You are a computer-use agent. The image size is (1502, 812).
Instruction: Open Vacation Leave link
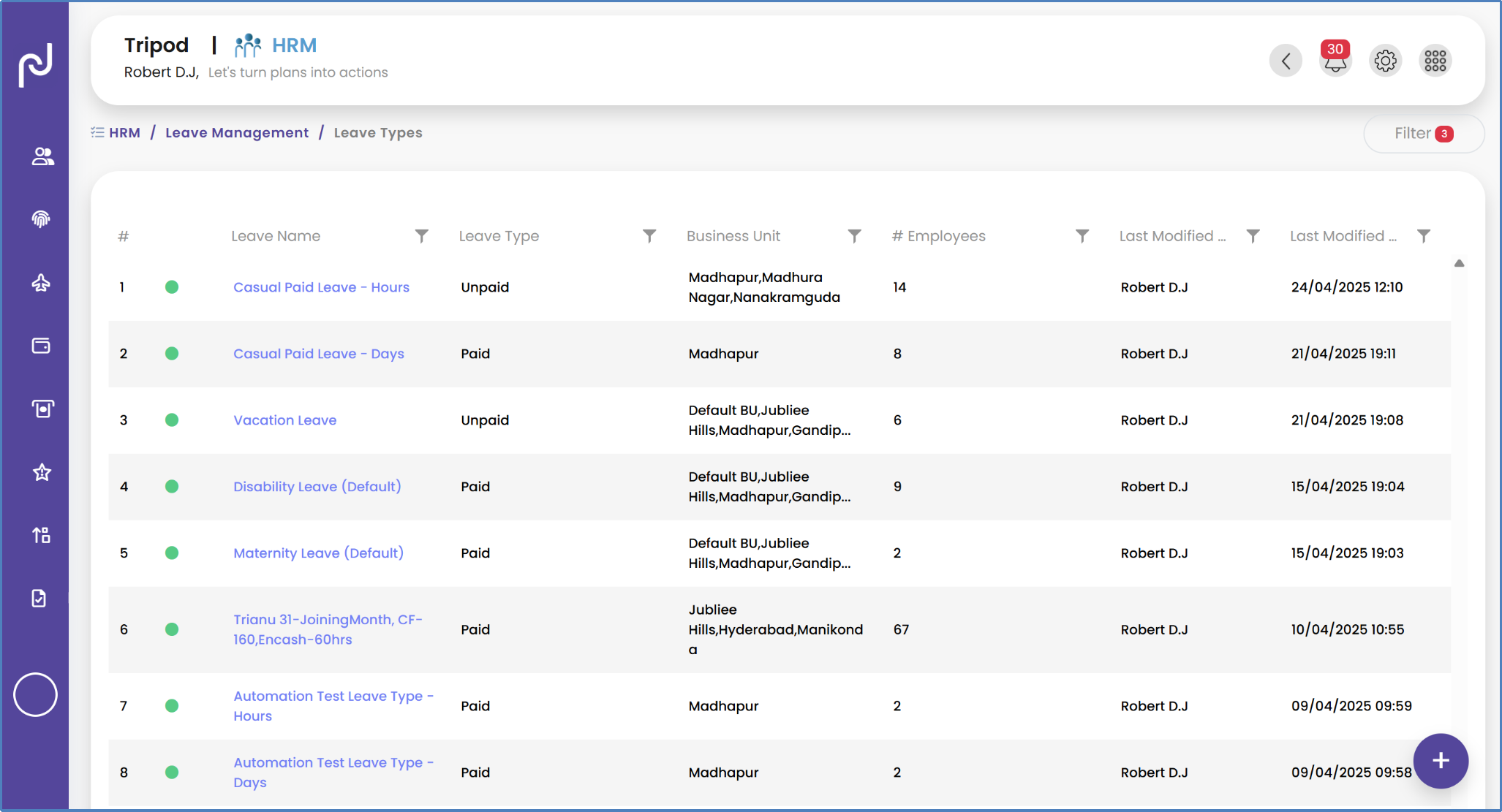click(285, 420)
